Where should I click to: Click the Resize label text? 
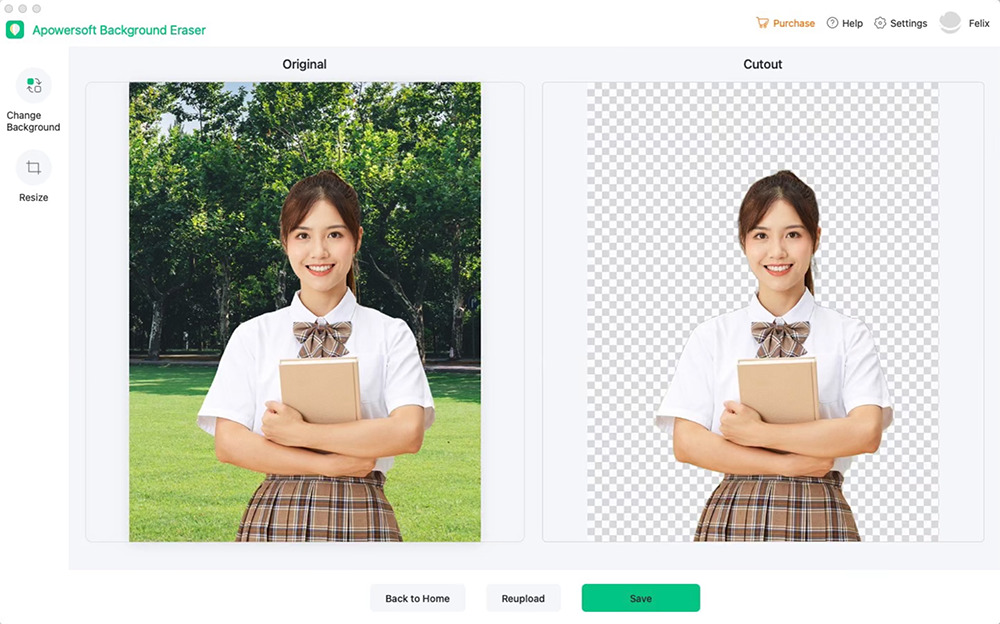pyautogui.click(x=34, y=198)
